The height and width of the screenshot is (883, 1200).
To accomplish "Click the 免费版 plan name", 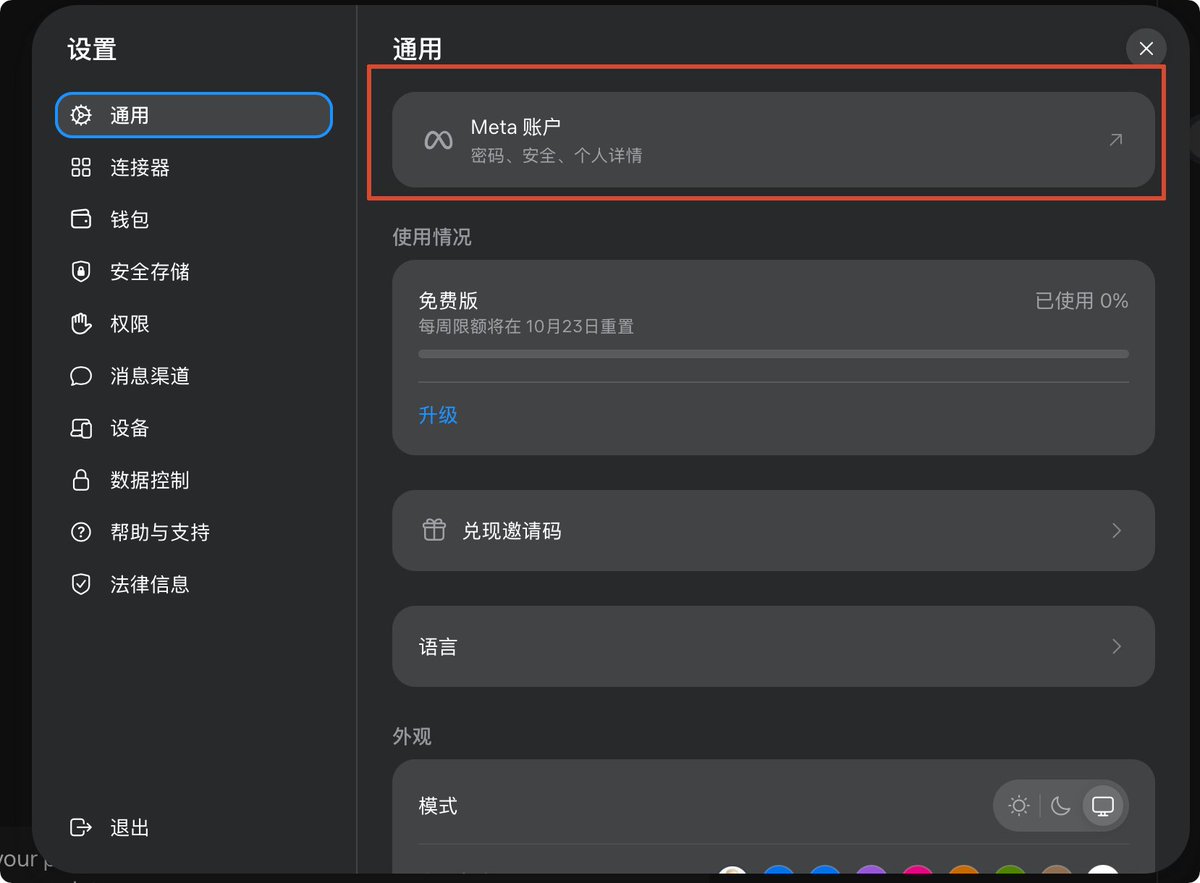I will click(x=448, y=301).
